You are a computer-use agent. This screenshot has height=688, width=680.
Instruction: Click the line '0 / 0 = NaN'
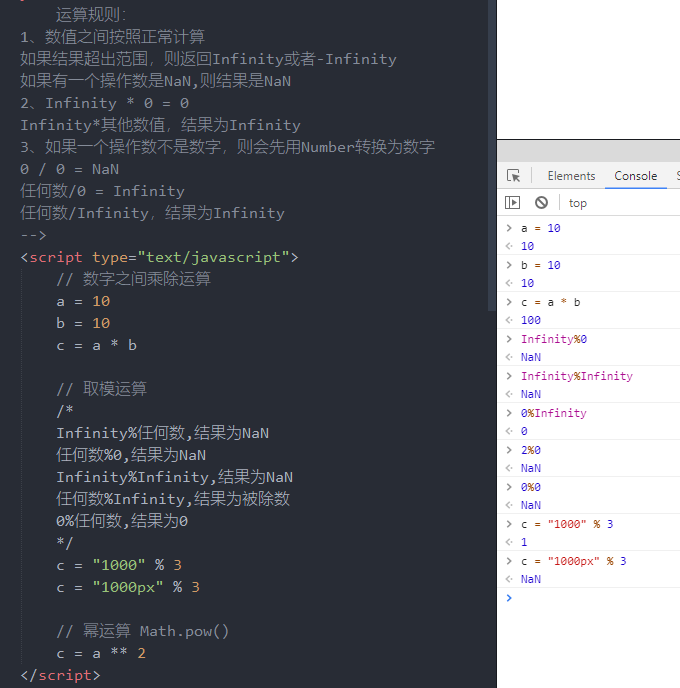(69, 169)
